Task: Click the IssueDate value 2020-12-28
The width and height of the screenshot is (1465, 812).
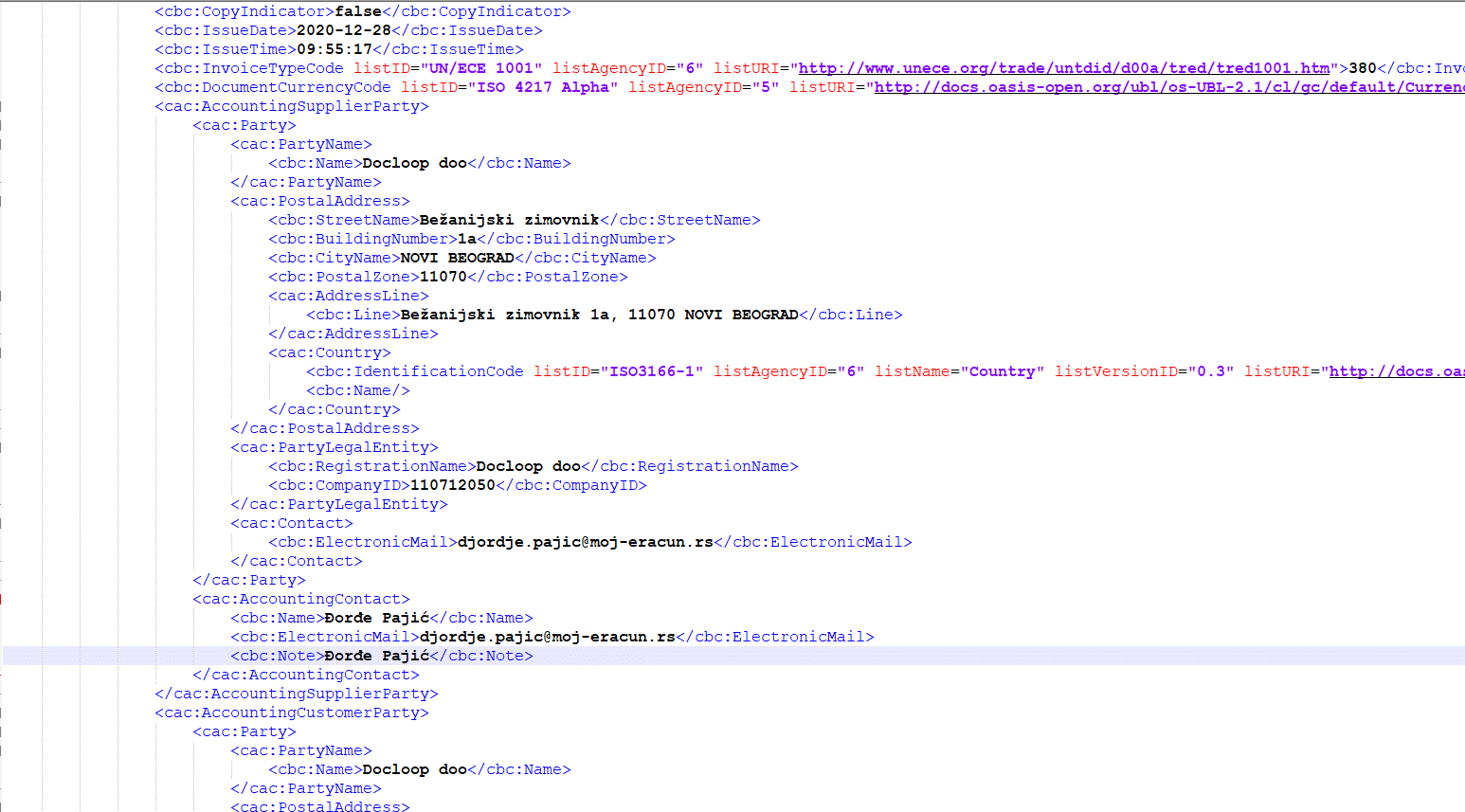Action: (344, 30)
